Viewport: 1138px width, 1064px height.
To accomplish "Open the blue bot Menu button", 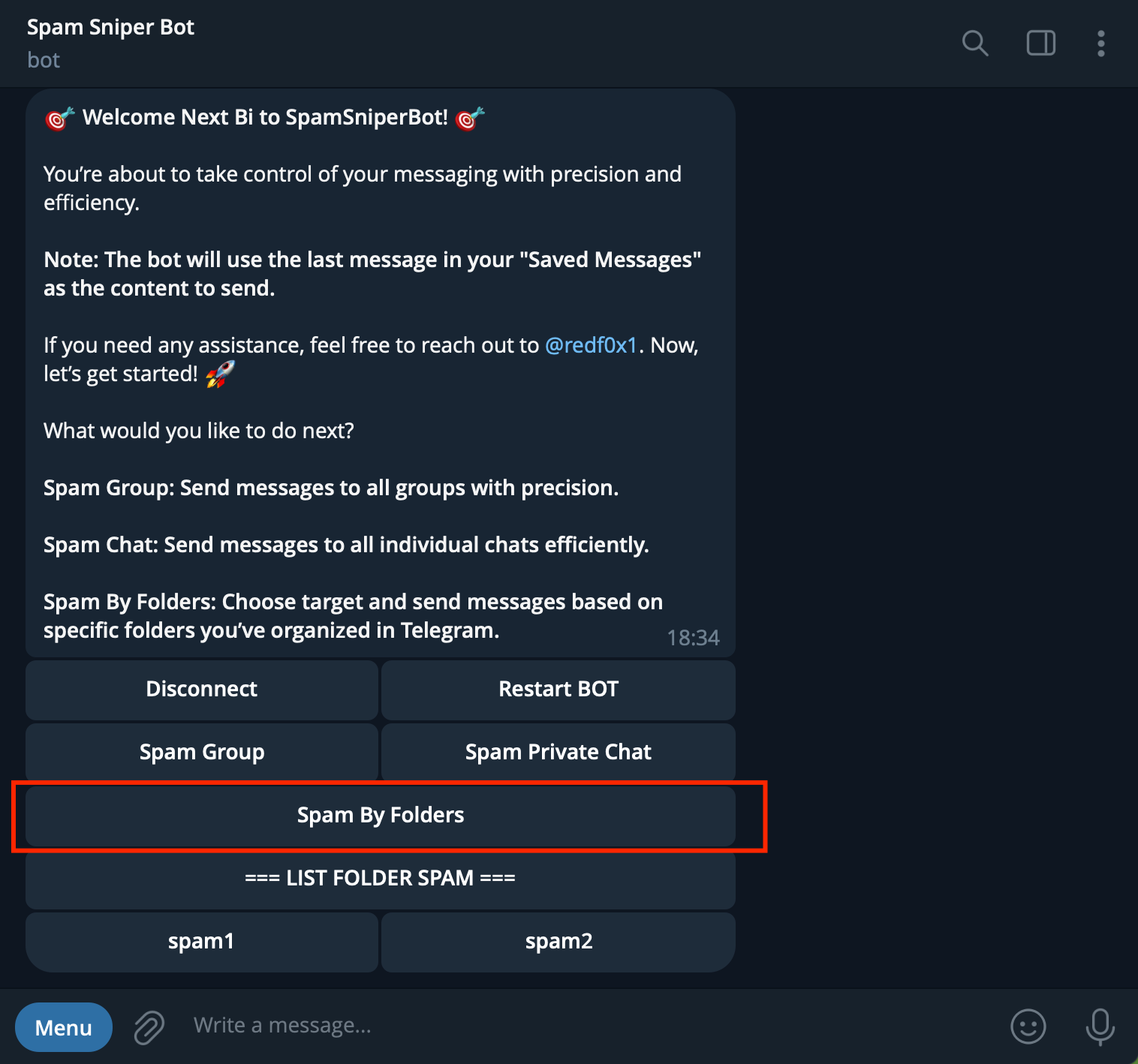I will [x=64, y=1027].
